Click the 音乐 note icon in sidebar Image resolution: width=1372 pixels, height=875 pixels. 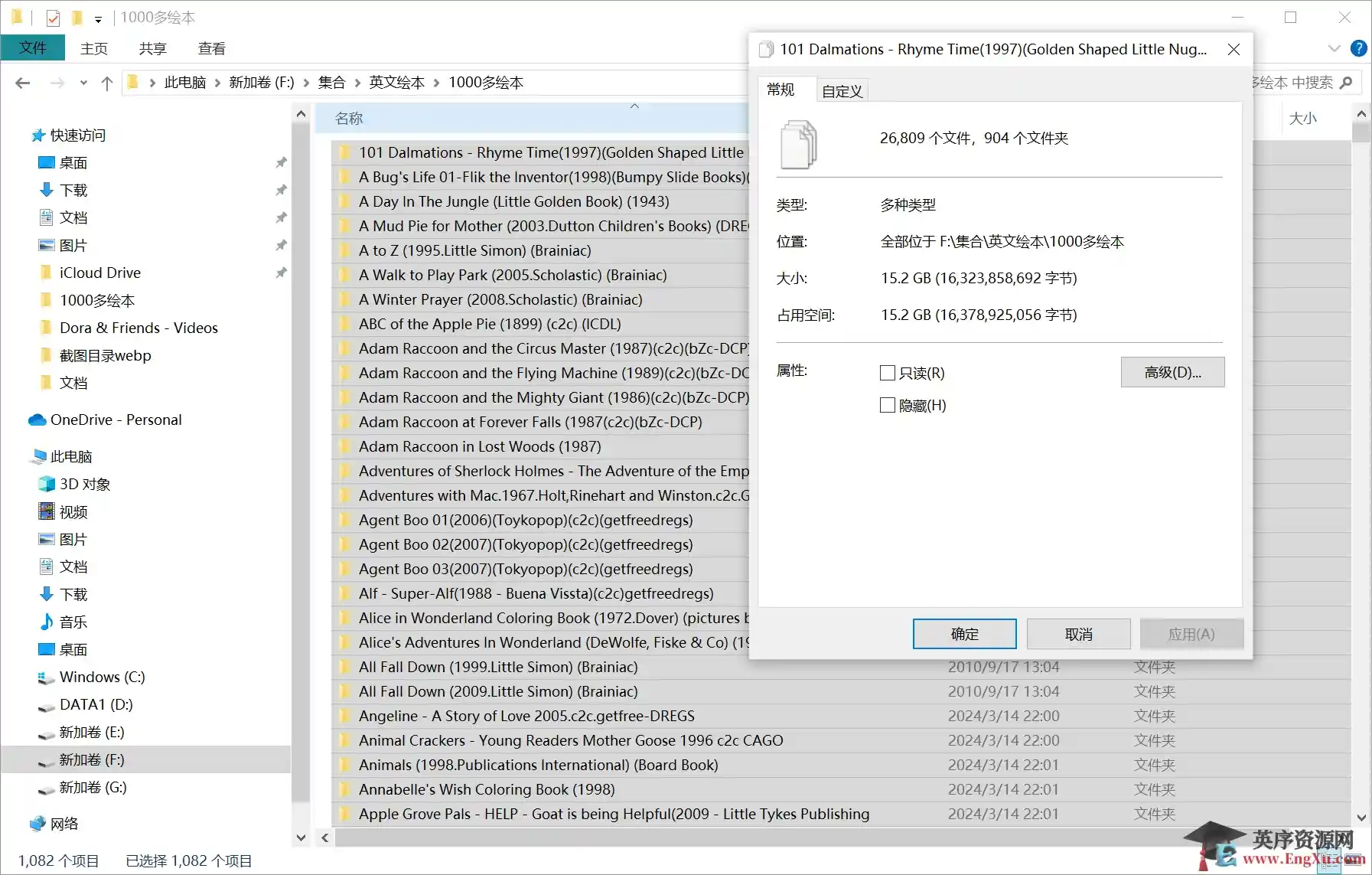[47, 622]
